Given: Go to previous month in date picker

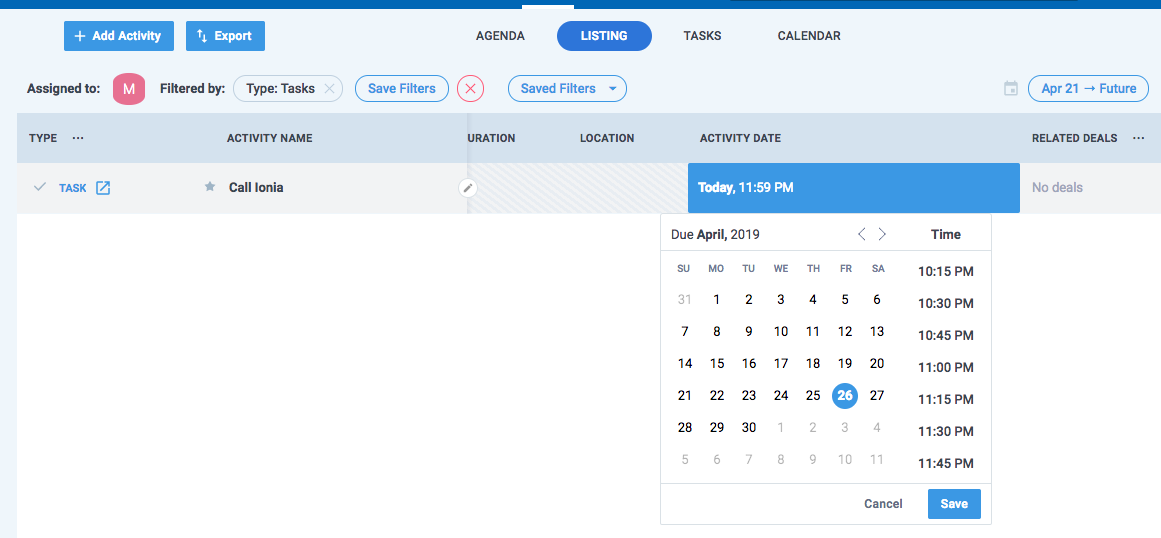Looking at the screenshot, I should click(861, 235).
